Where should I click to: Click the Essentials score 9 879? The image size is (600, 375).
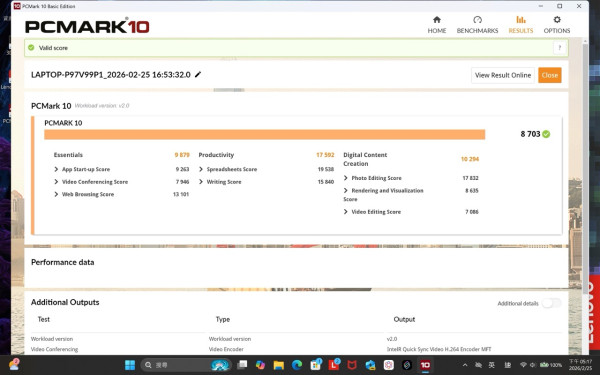pyautogui.click(x=182, y=155)
